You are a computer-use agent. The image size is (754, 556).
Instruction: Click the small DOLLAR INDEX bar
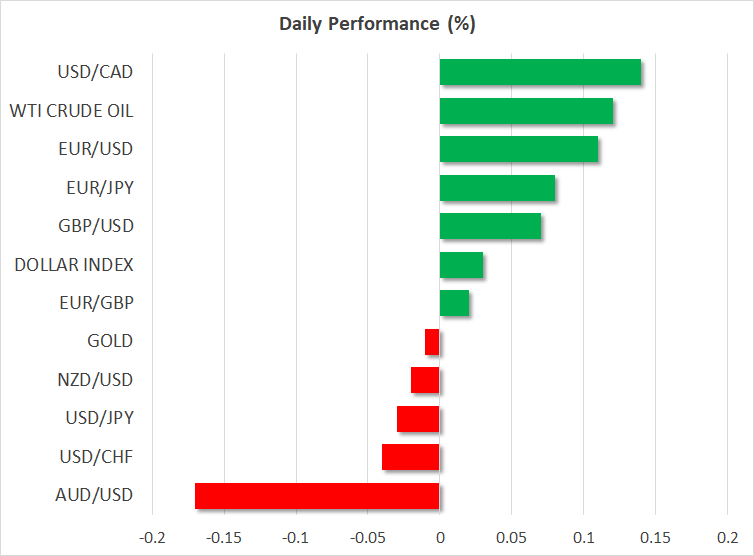click(x=461, y=265)
